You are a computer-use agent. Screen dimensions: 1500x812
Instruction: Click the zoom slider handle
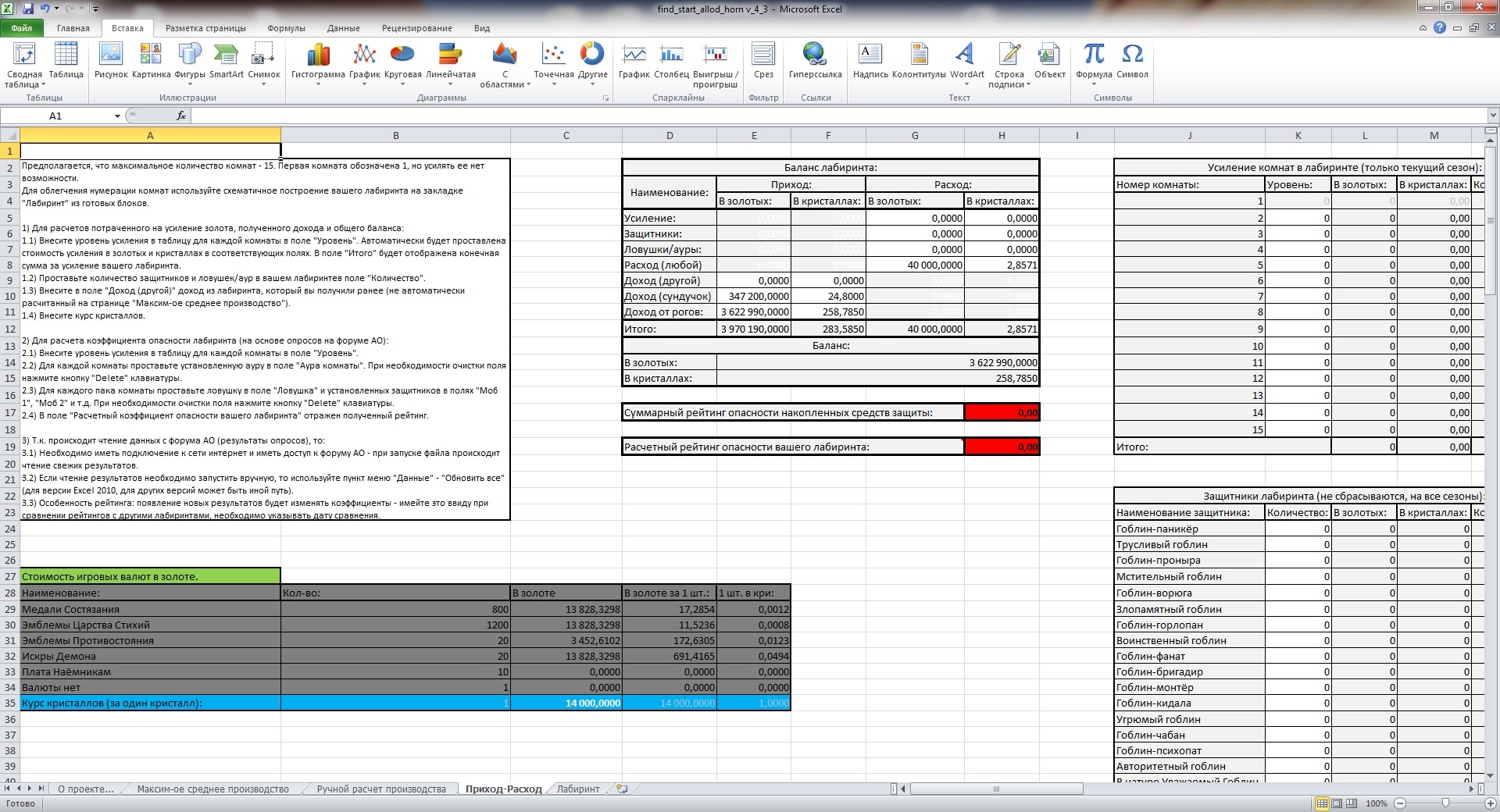click(1445, 803)
